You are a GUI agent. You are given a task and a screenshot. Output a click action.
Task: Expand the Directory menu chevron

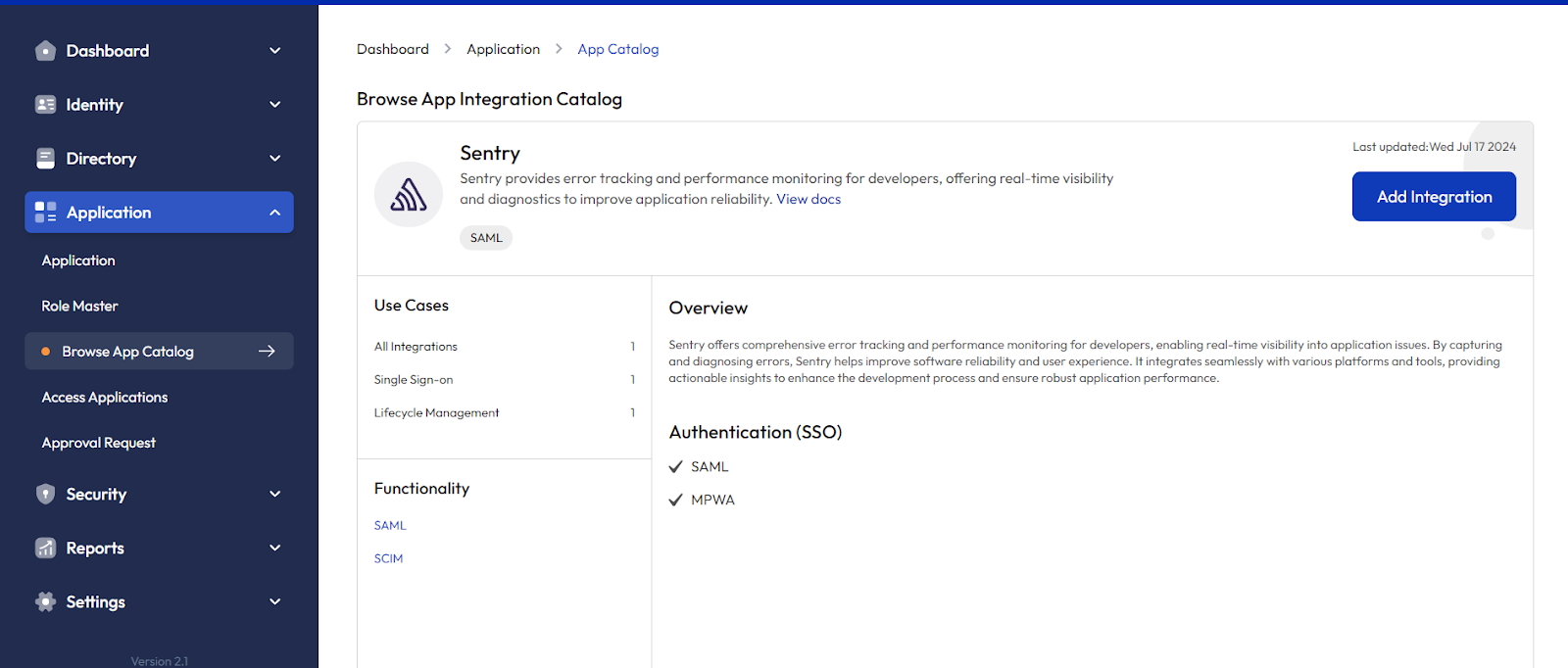[275, 159]
